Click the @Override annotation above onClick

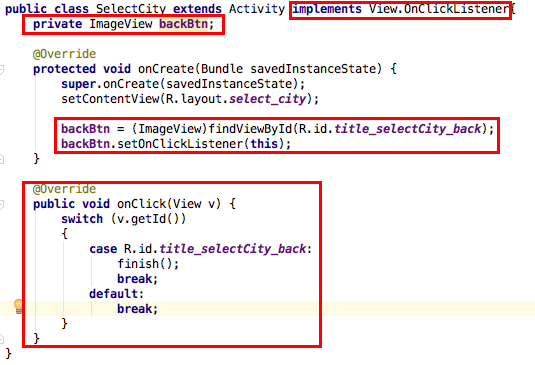[64, 189]
